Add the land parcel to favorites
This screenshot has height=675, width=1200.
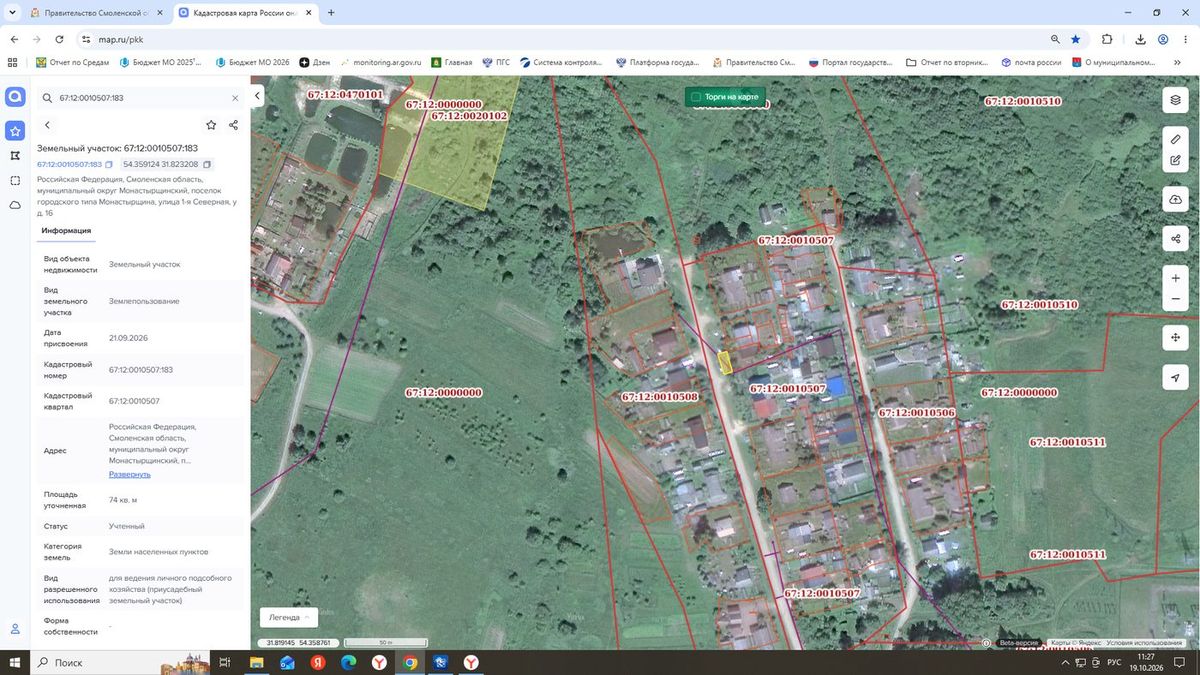211,125
